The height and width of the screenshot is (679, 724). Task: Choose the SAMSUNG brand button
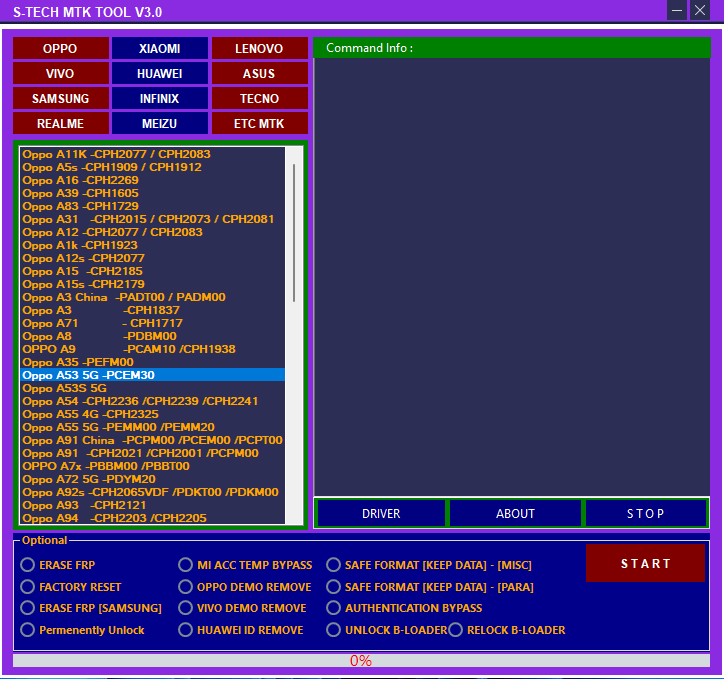(x=60, y=98)
